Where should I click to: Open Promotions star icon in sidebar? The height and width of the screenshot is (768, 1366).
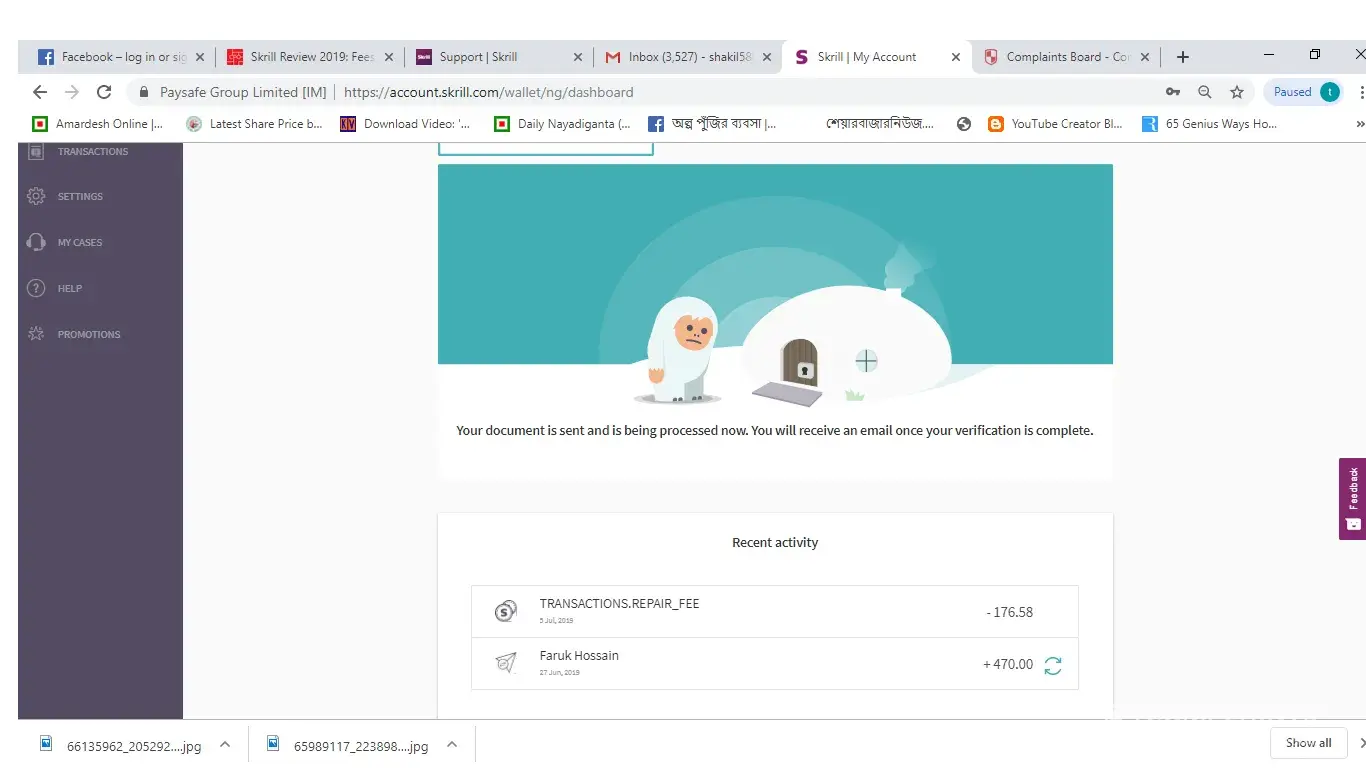36,334
